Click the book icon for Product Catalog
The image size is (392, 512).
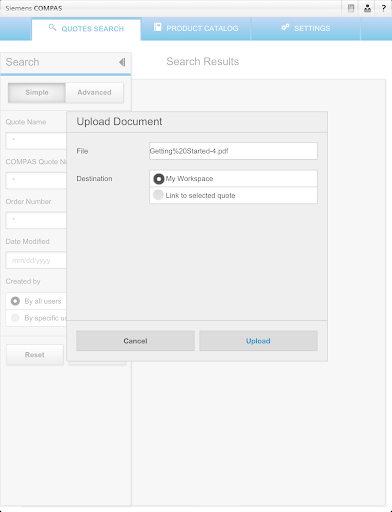(x=157, y=27)
